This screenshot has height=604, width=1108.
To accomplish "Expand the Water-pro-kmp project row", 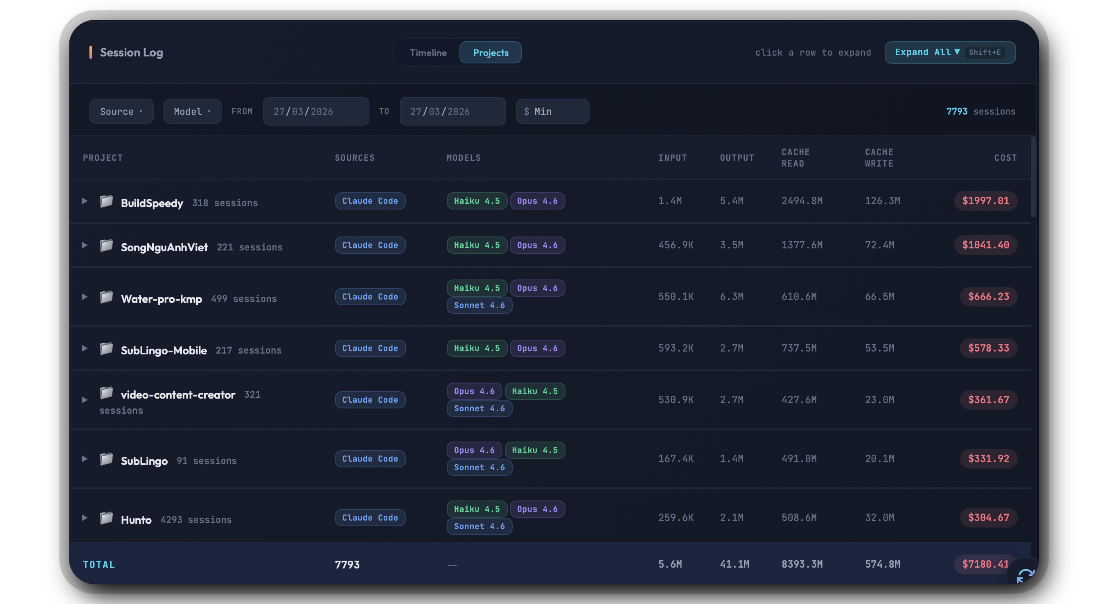I will tap(84, 297).
